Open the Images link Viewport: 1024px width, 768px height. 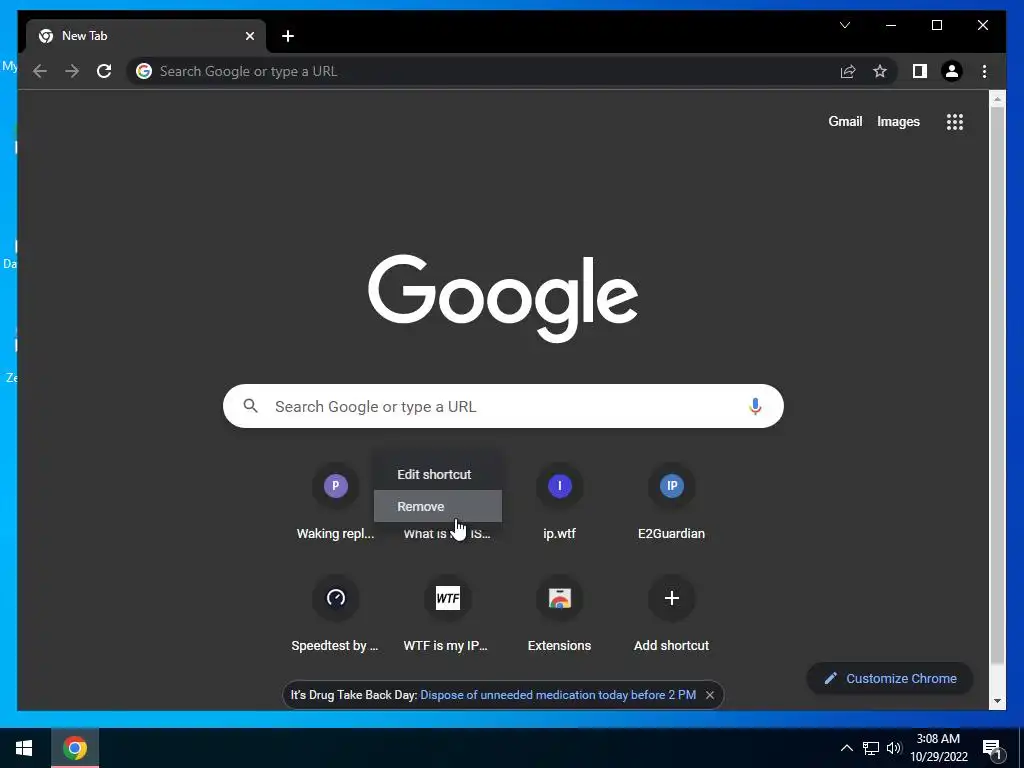pos(898,121)
